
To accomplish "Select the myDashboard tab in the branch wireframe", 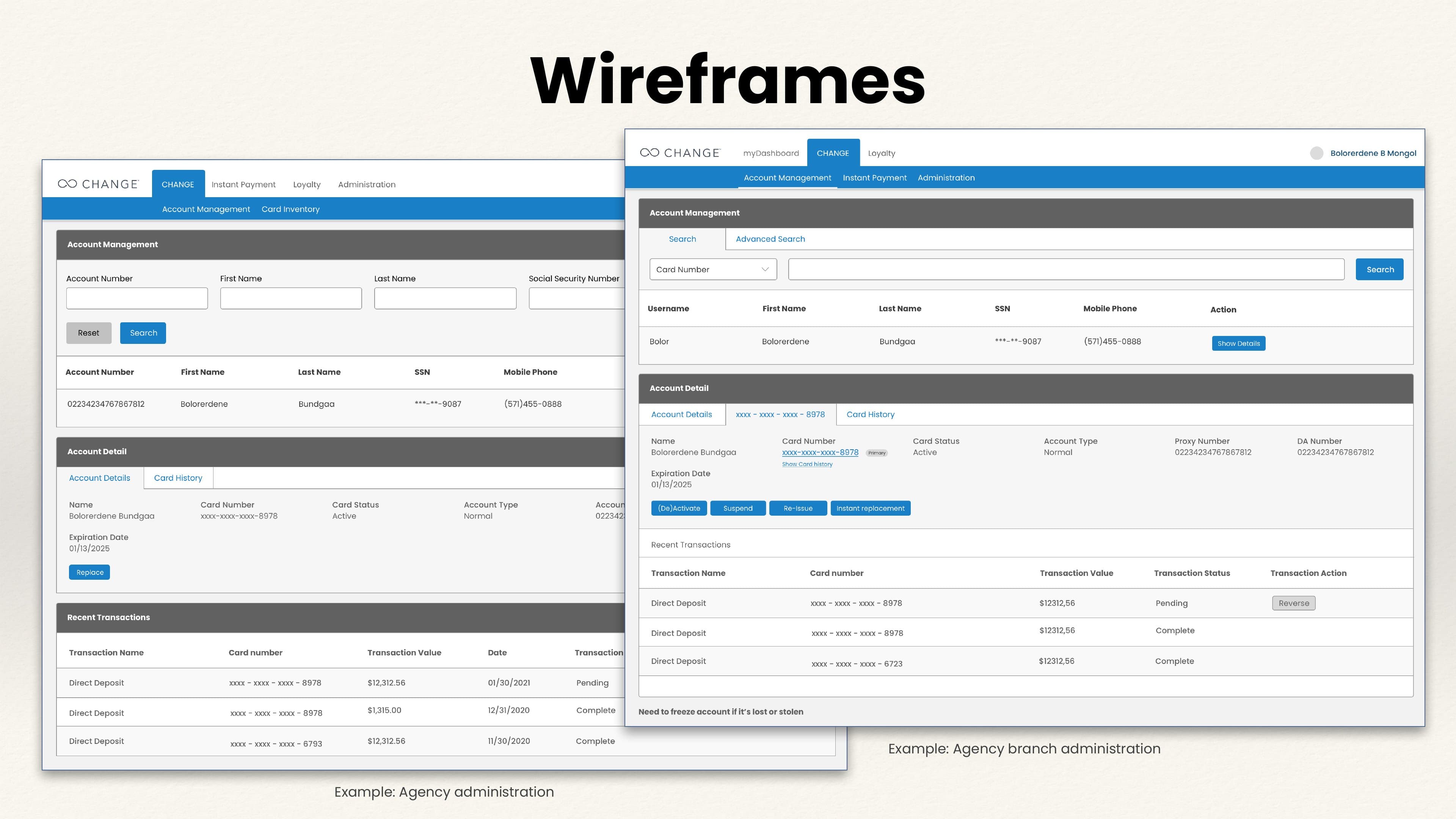I will [770, 153].
